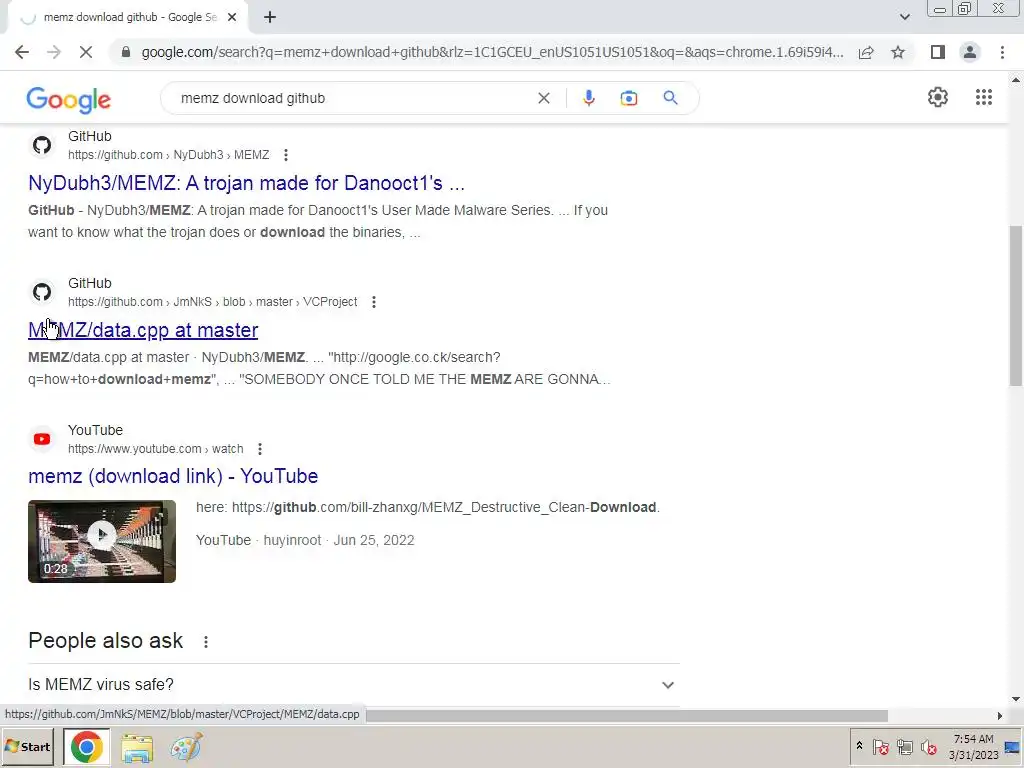Click the horizontal scrollbar thumb

pyautogui.click(x=626, y=716)
